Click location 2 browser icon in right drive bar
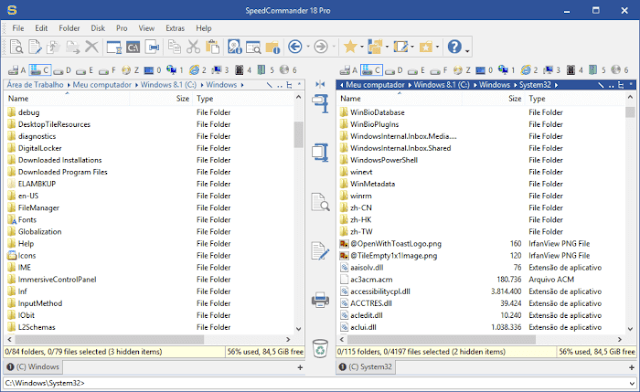Screen dimensions: 640x392 529,70
